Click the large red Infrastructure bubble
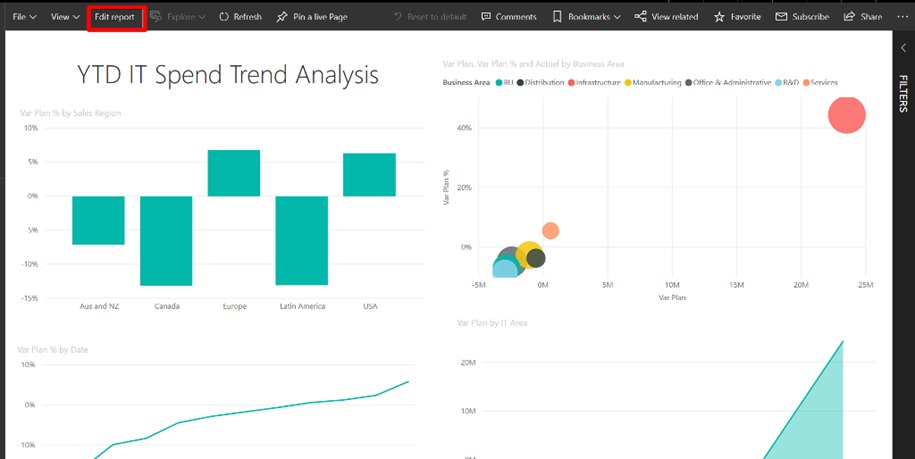 (x=847, y=115)
